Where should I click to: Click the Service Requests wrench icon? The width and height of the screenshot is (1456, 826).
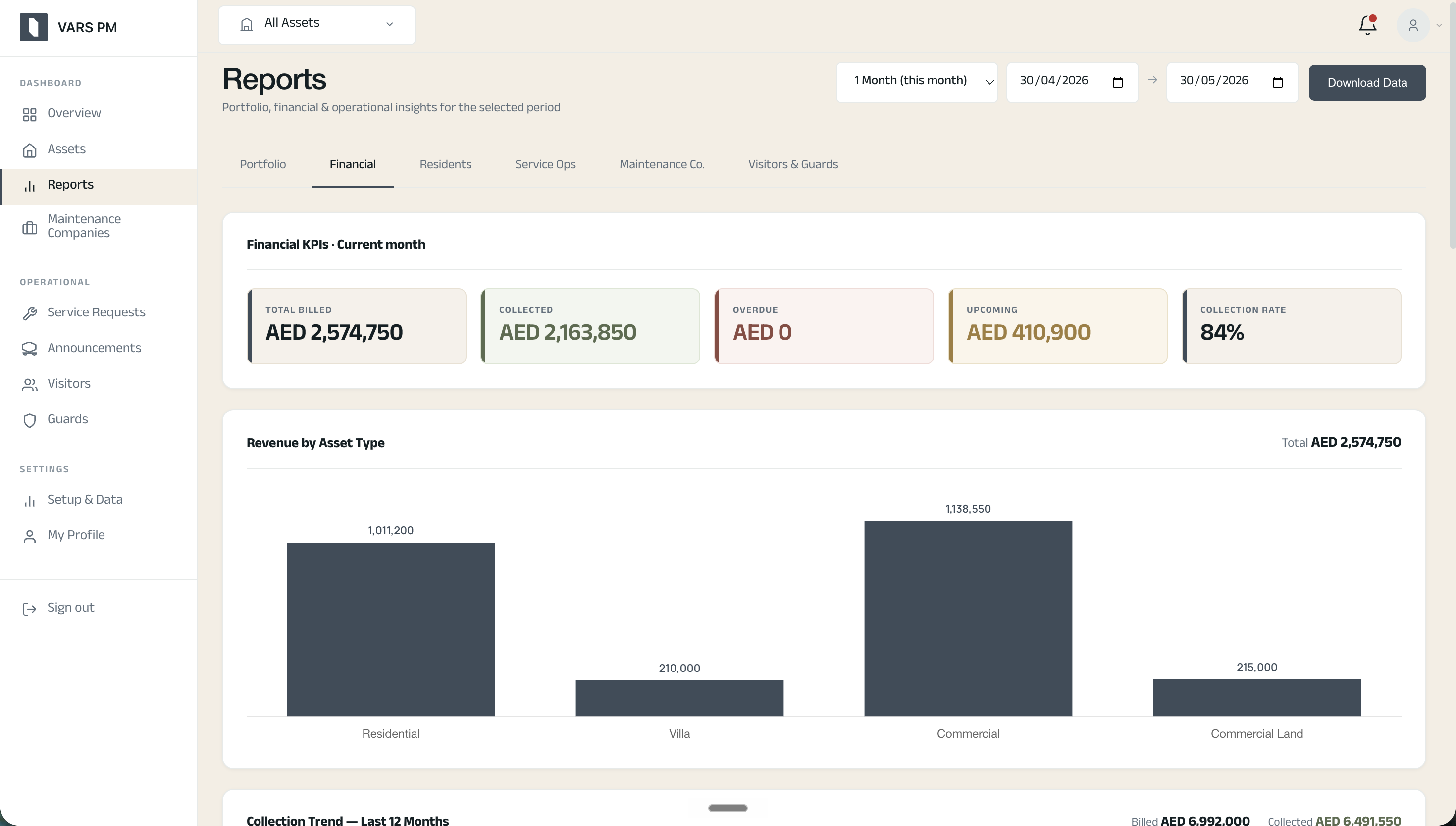tap(30, 313)
